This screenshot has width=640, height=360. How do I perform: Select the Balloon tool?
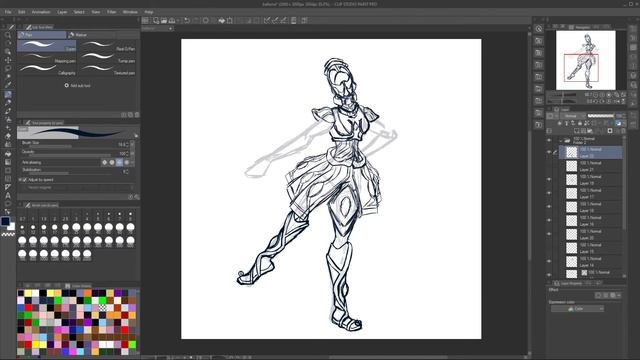point(8,203)
